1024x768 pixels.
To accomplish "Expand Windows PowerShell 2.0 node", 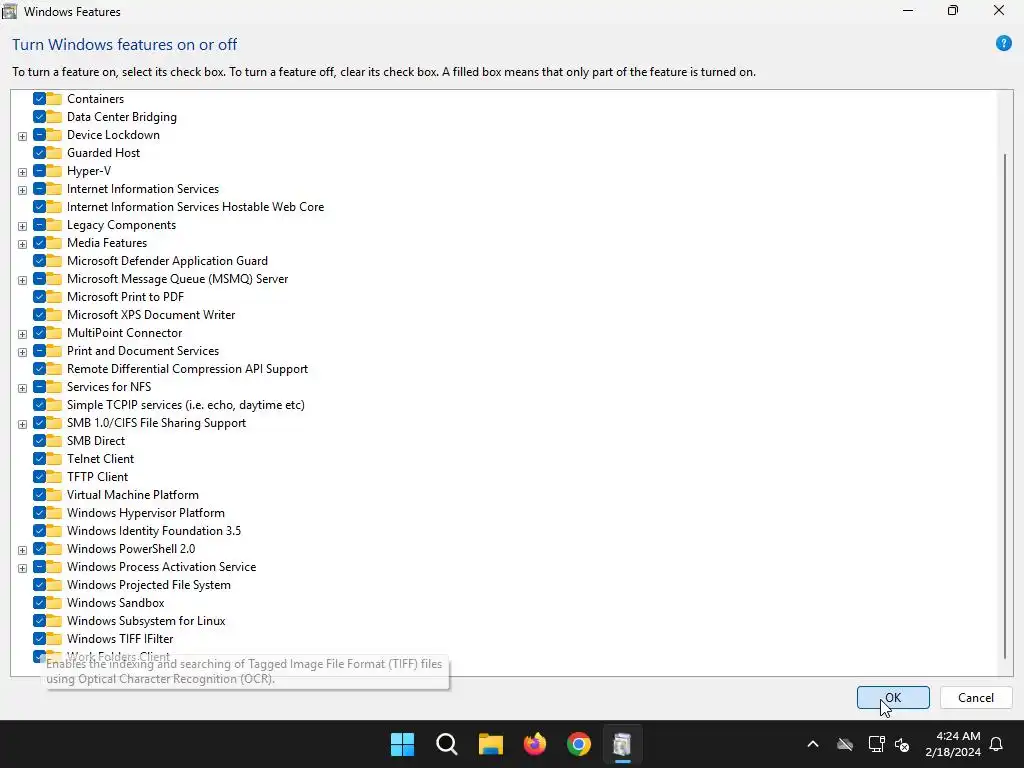I will (x=22, y=551).
